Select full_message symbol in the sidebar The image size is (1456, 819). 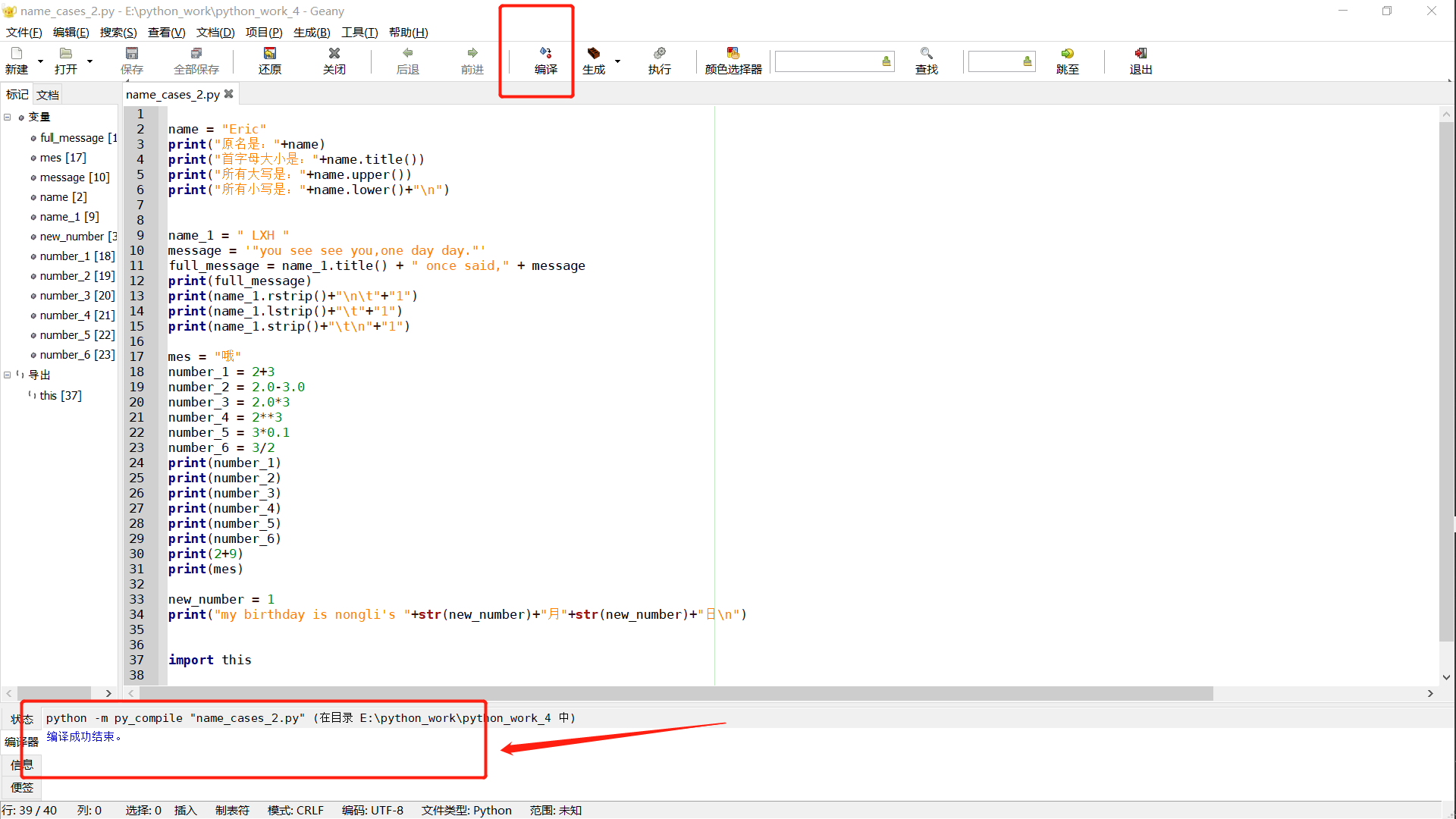(72, 137)
